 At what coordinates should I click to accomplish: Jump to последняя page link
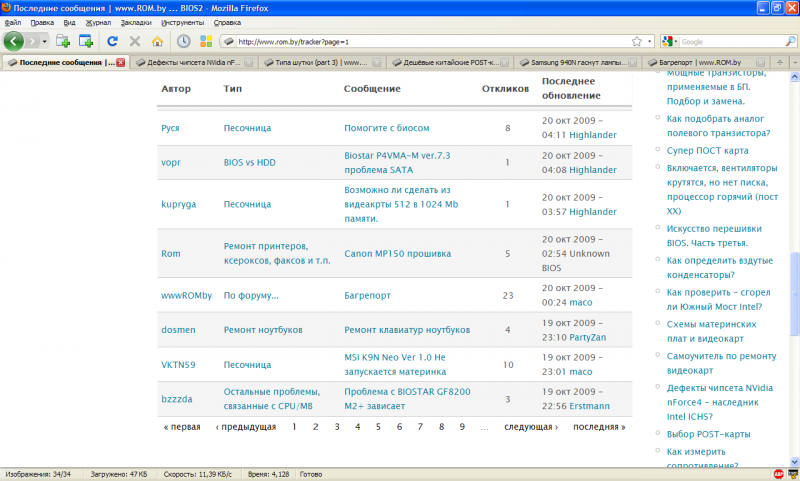pyautogui.click(x=599, y=427)
